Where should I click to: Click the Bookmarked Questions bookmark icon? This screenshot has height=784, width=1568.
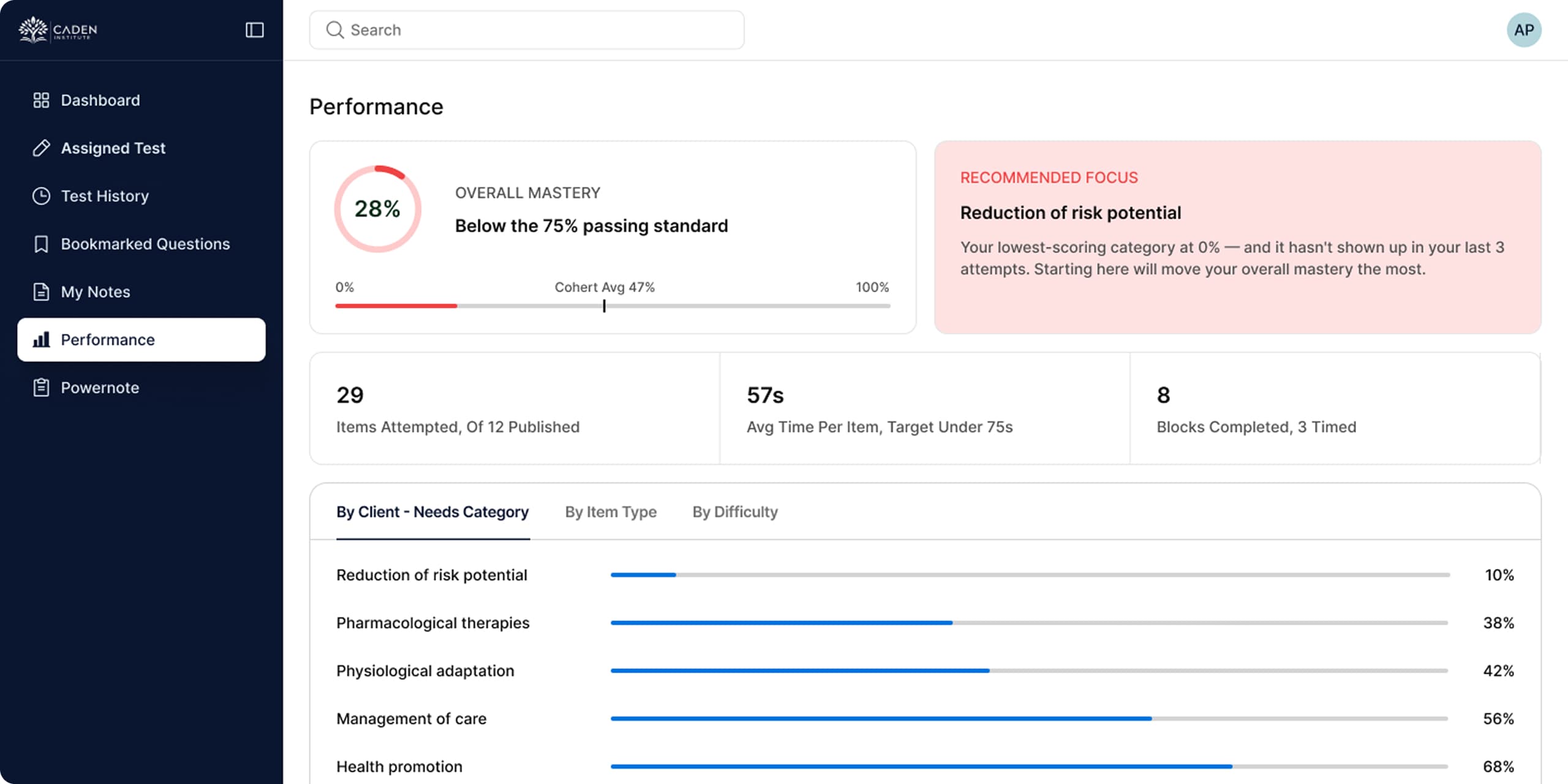41,244
